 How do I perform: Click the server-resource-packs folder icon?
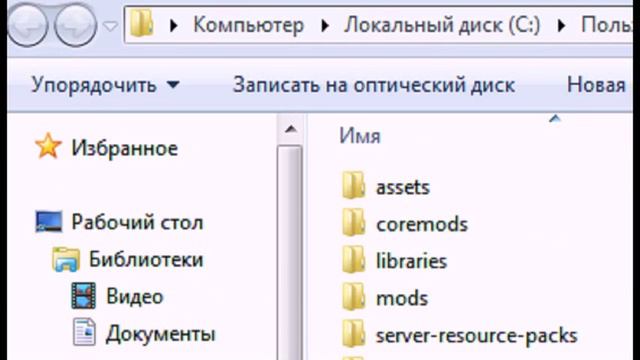click(353, 333)
